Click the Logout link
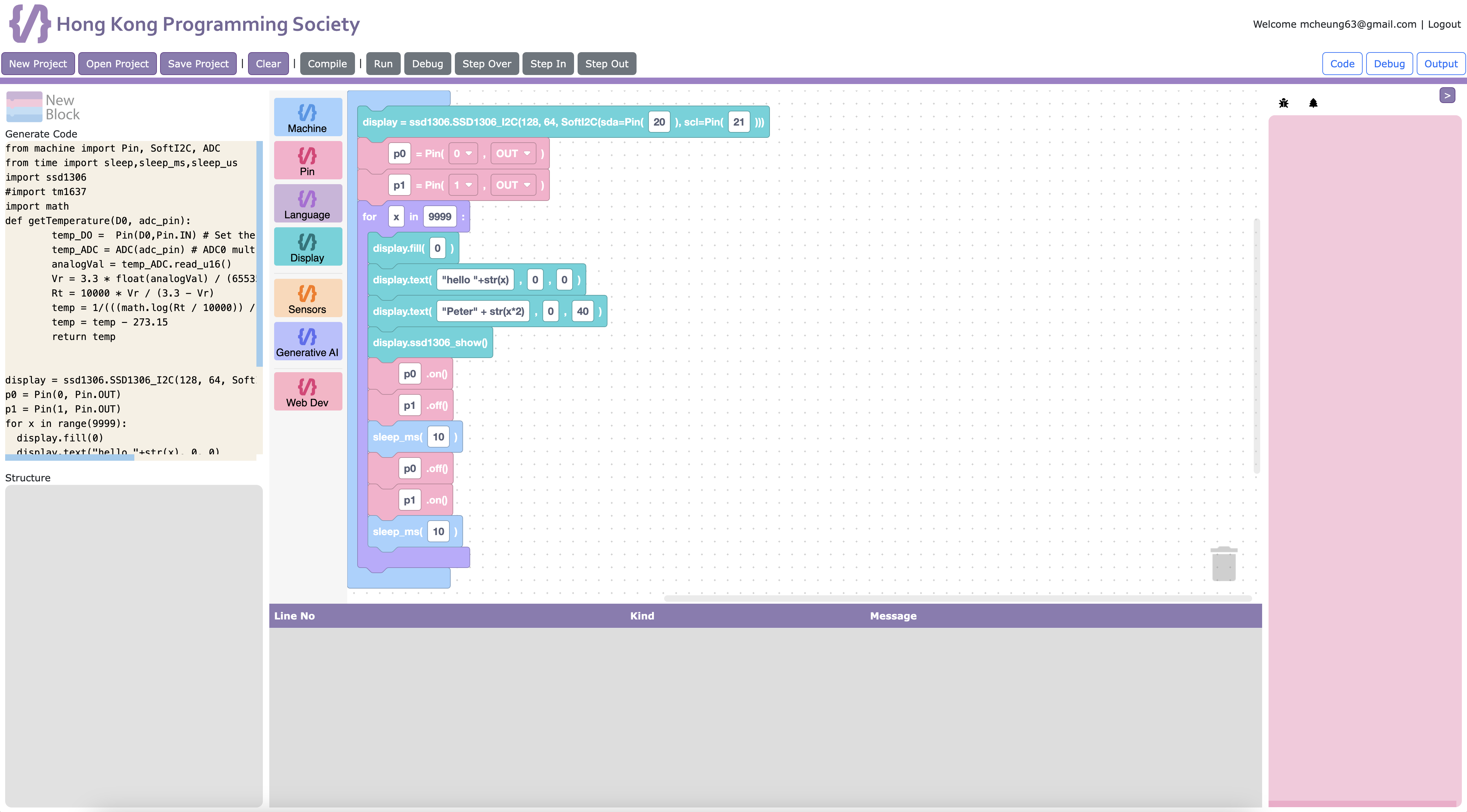Image resolution: width=1467 pixels, height=812 pixels. (1444, 24)
